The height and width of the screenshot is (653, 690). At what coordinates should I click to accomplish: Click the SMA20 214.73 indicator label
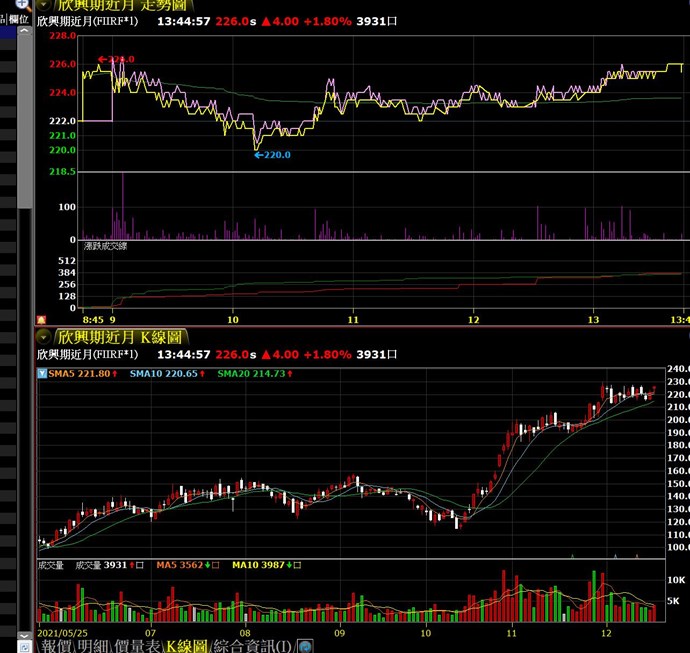point(252,373)
